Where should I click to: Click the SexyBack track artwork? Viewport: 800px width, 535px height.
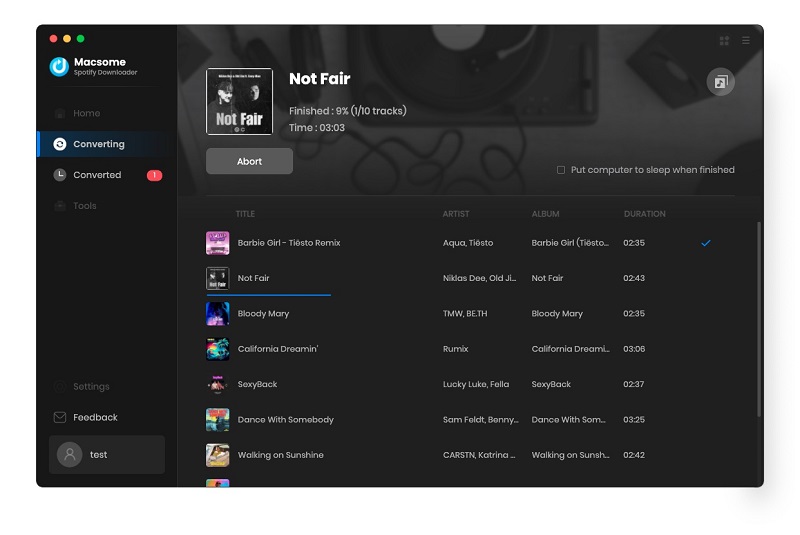[x=217, y=385]
